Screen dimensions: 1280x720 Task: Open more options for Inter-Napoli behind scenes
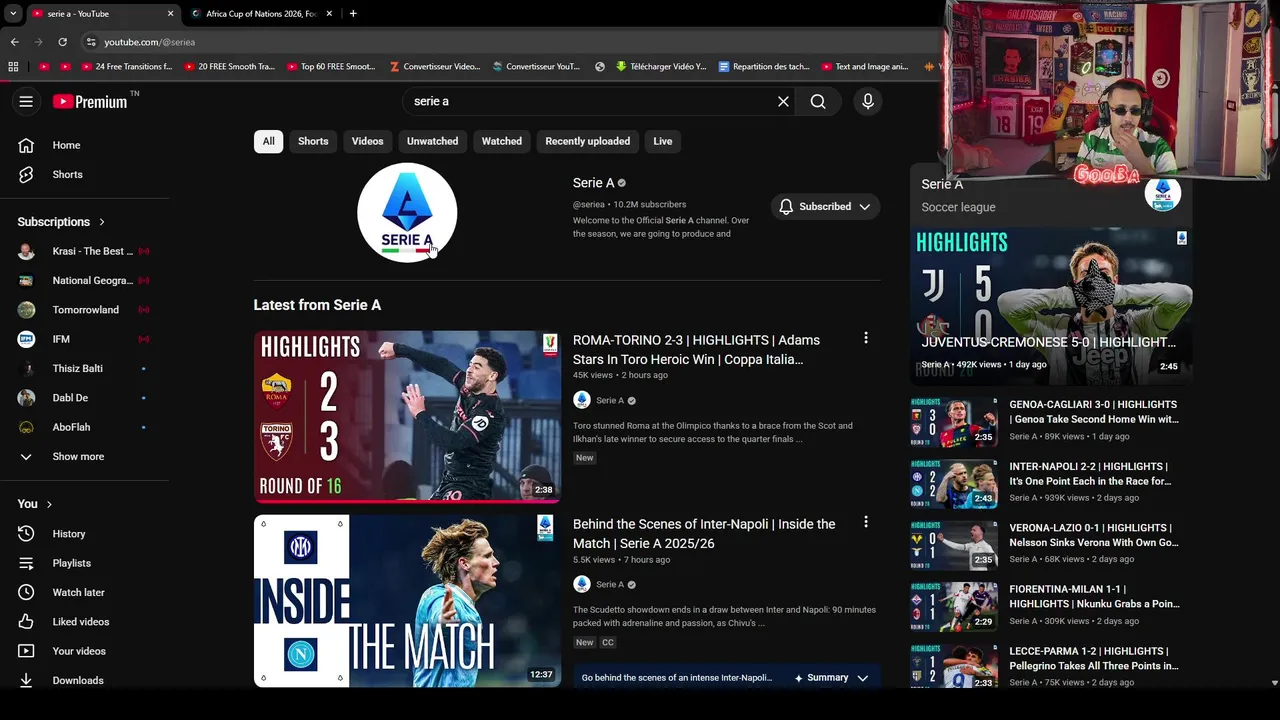(866, 522)
